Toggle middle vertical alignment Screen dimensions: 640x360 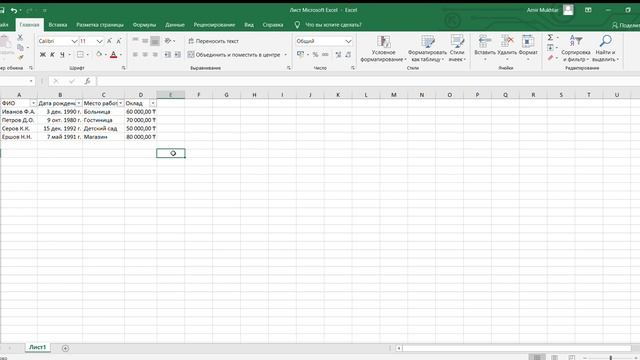(145, 41)
